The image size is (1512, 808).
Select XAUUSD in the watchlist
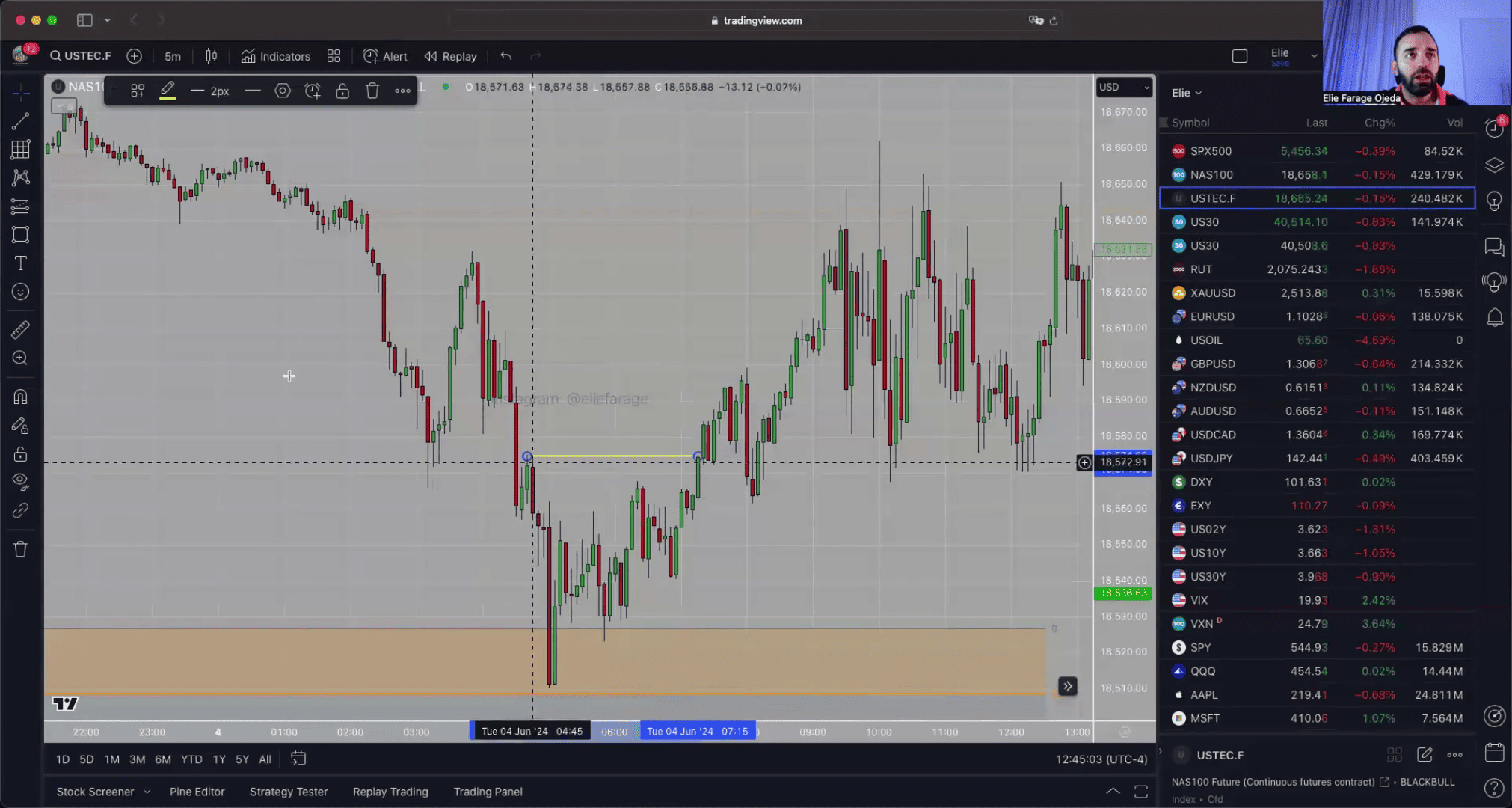(1317, 293)
